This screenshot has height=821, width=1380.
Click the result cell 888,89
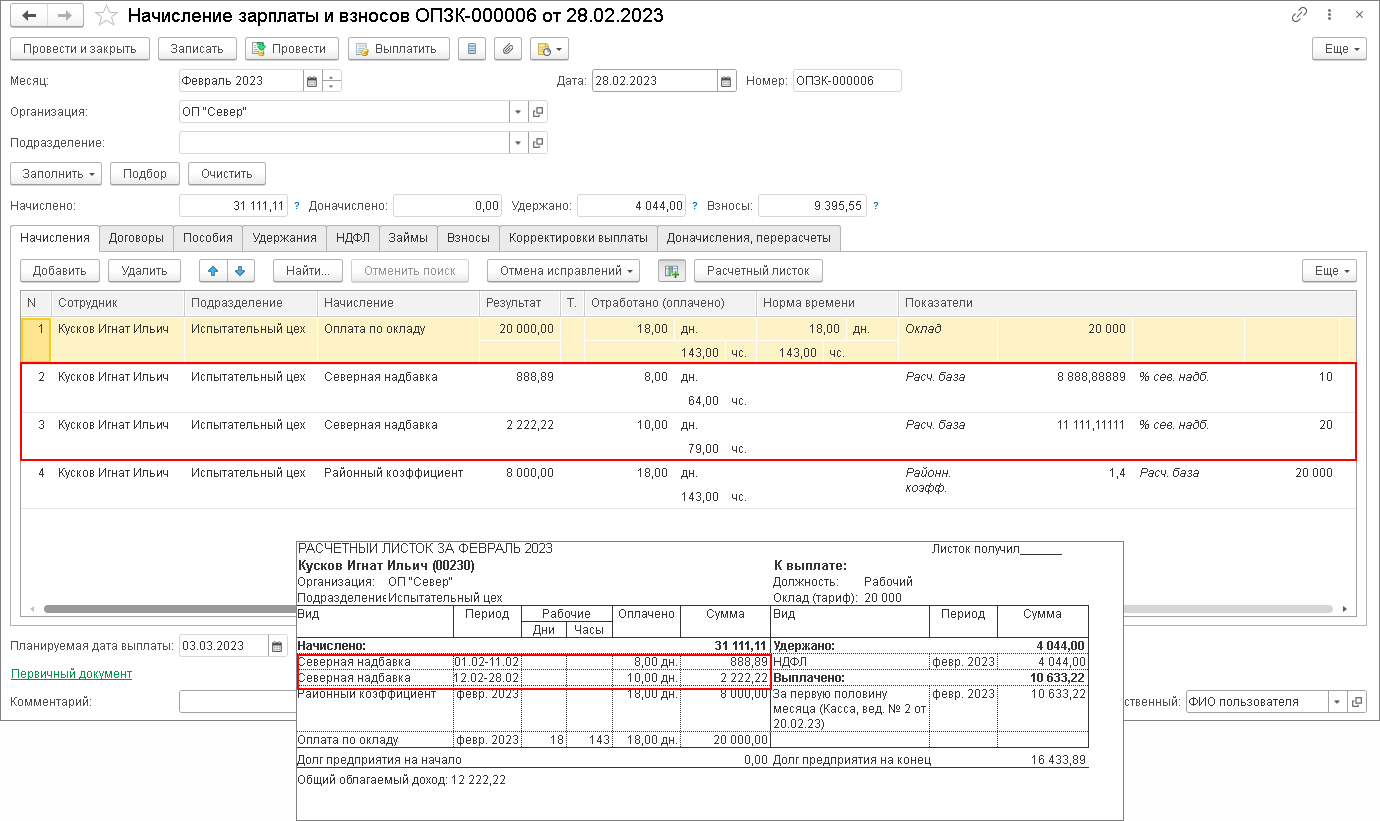pos(519,377)
